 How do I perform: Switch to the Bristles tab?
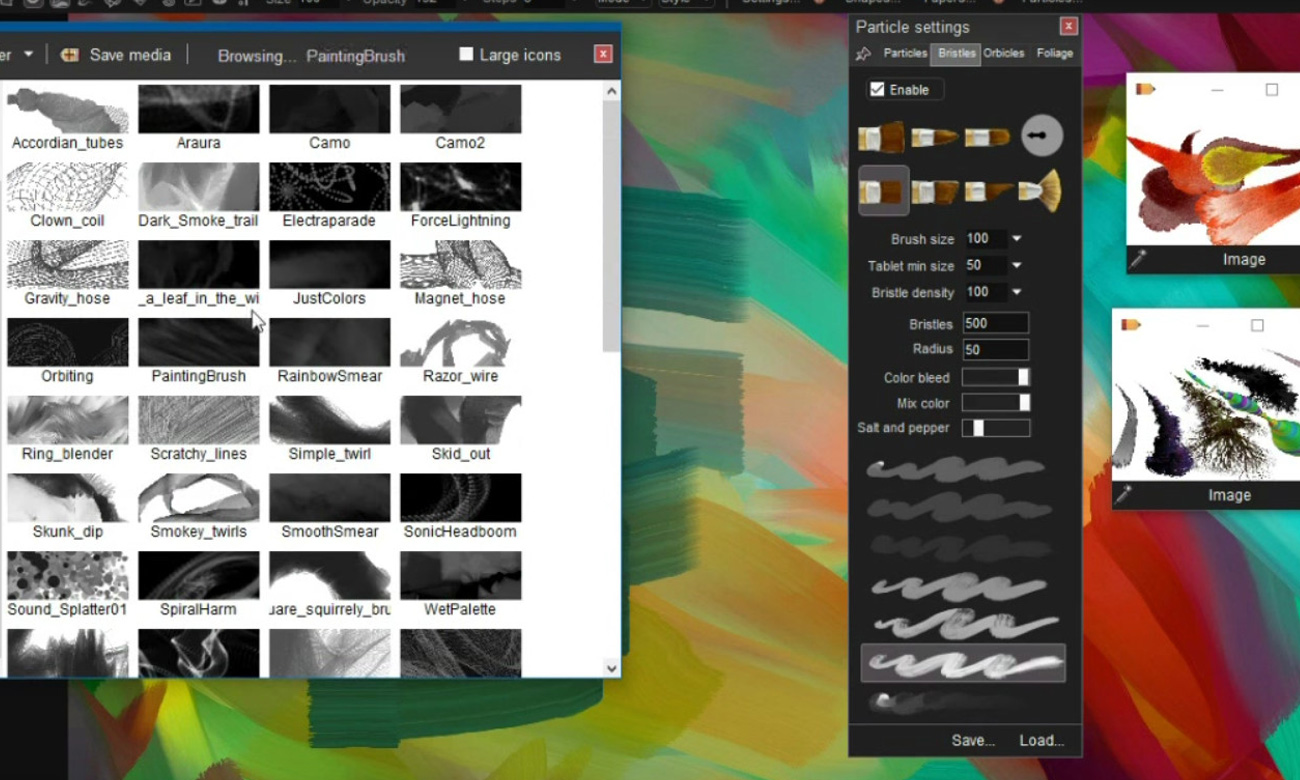pos(957,53)
